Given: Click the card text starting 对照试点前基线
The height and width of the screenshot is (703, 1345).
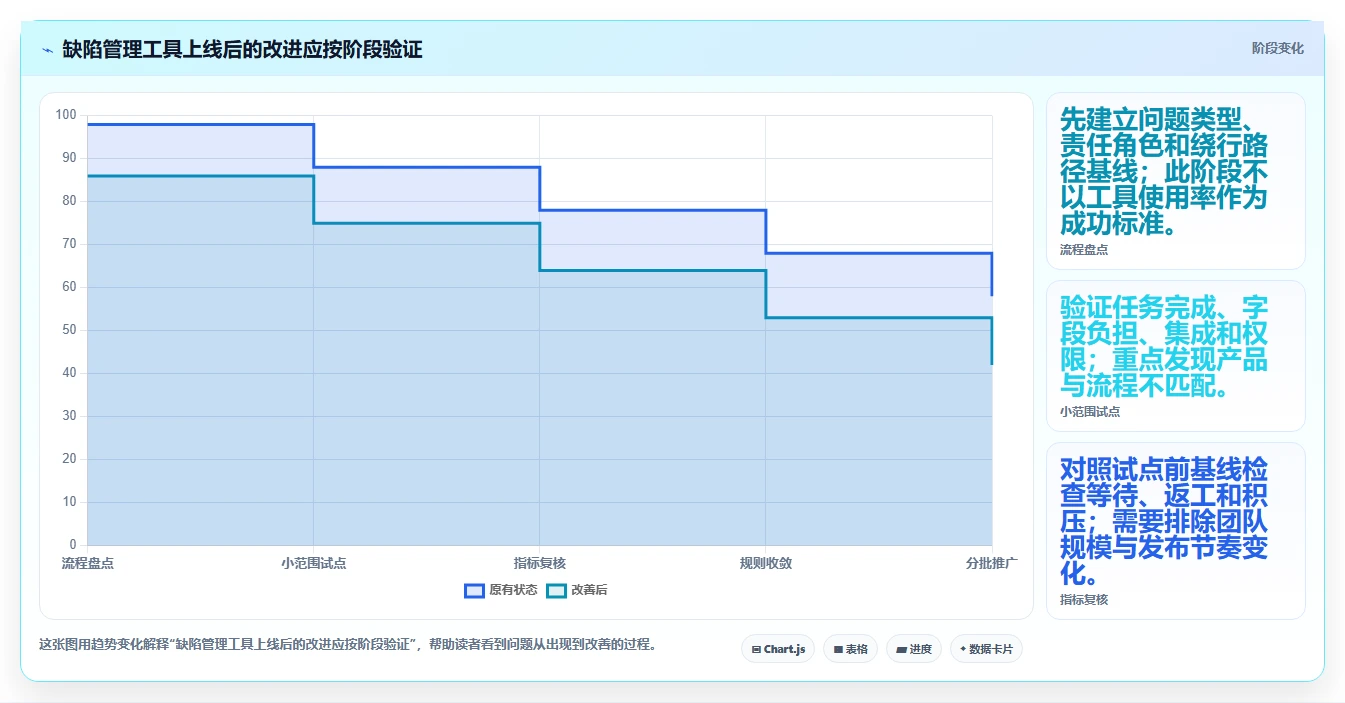Looking at the screenshot, I should 1164,521.
